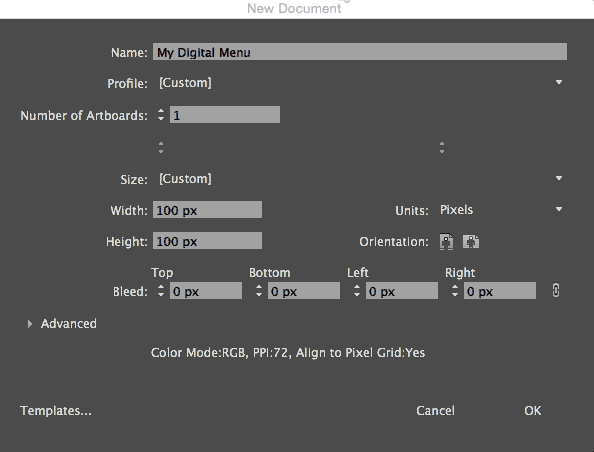Toggle the bleed link chain icon
The height and width of the screenshot is (452, 594).
(556, 291)
